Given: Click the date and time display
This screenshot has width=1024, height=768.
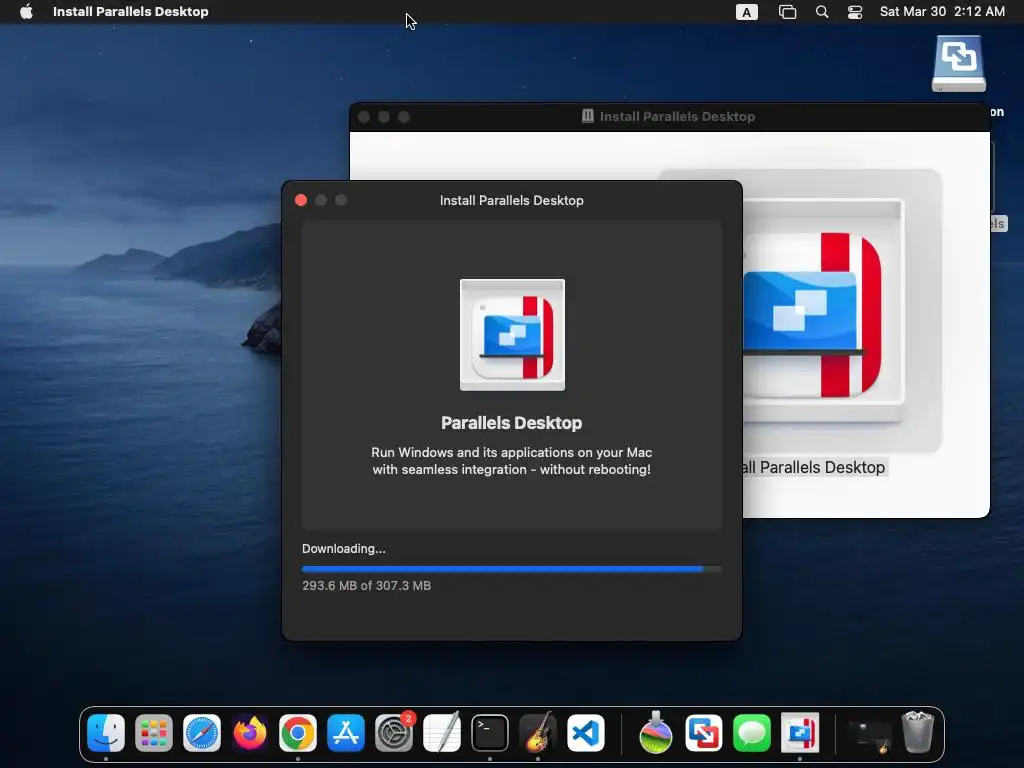Looking at the screenshot, I should point(942,11).
